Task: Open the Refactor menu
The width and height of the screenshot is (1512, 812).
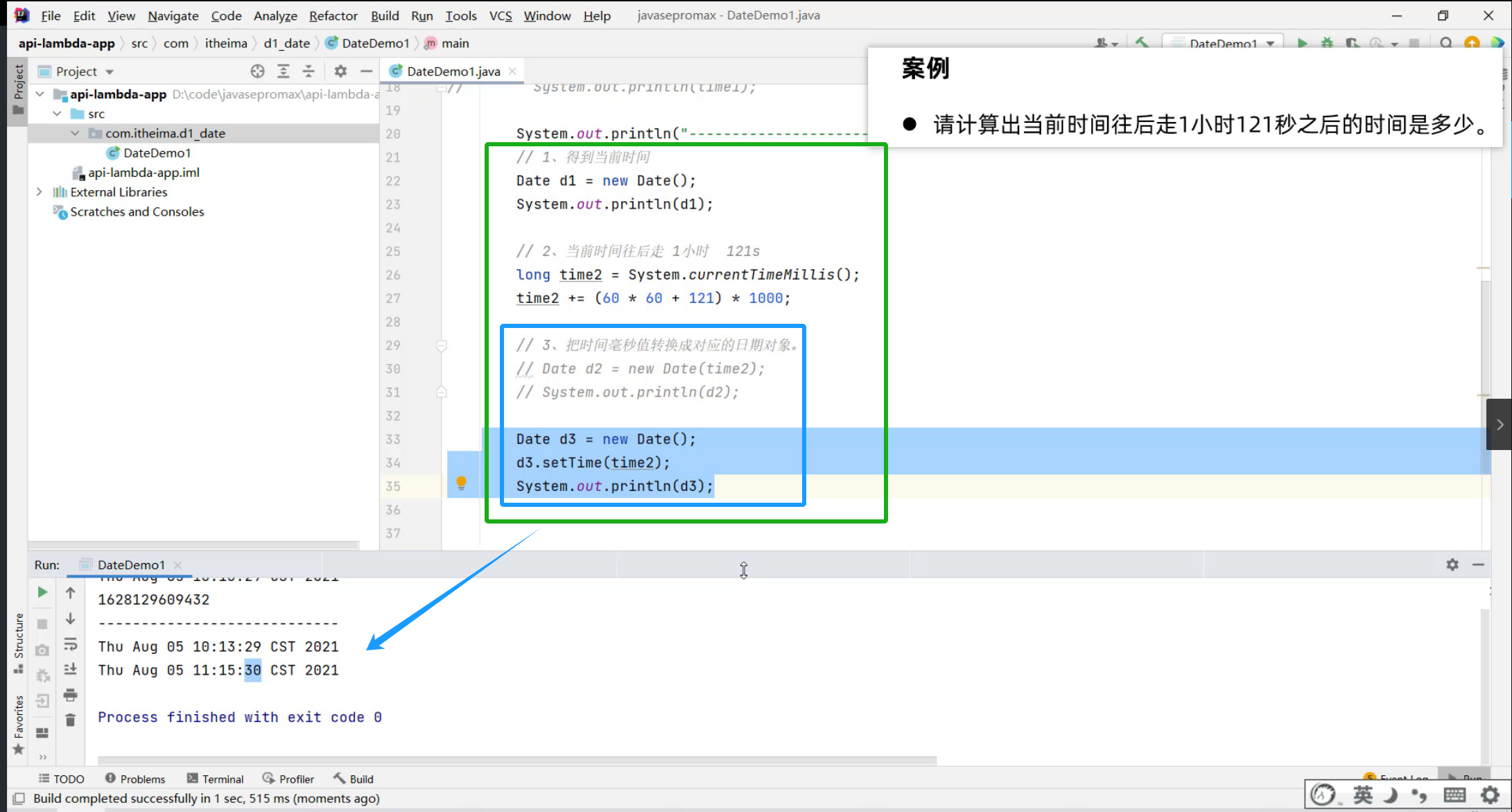Action: coord(333,15)
